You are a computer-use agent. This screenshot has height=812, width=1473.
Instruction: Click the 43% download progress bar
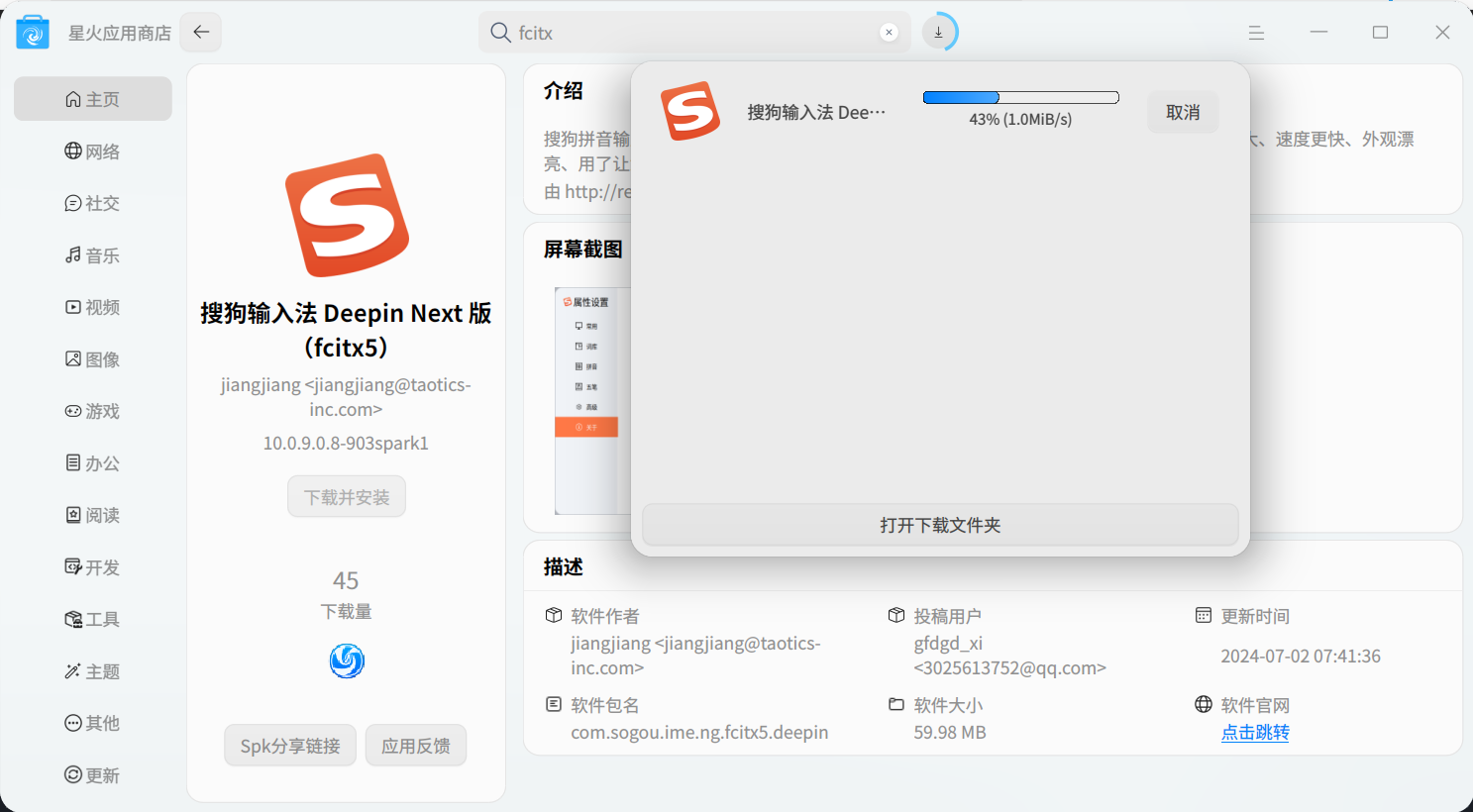(x=1020, y=97)
